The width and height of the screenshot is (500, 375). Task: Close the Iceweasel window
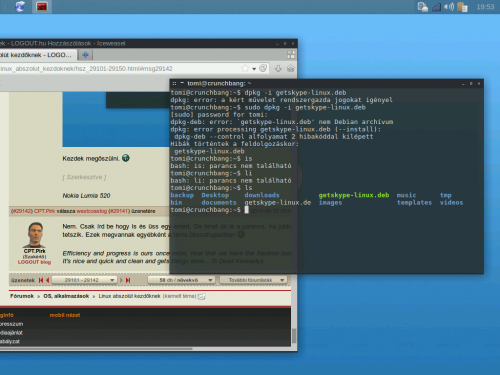293,44
